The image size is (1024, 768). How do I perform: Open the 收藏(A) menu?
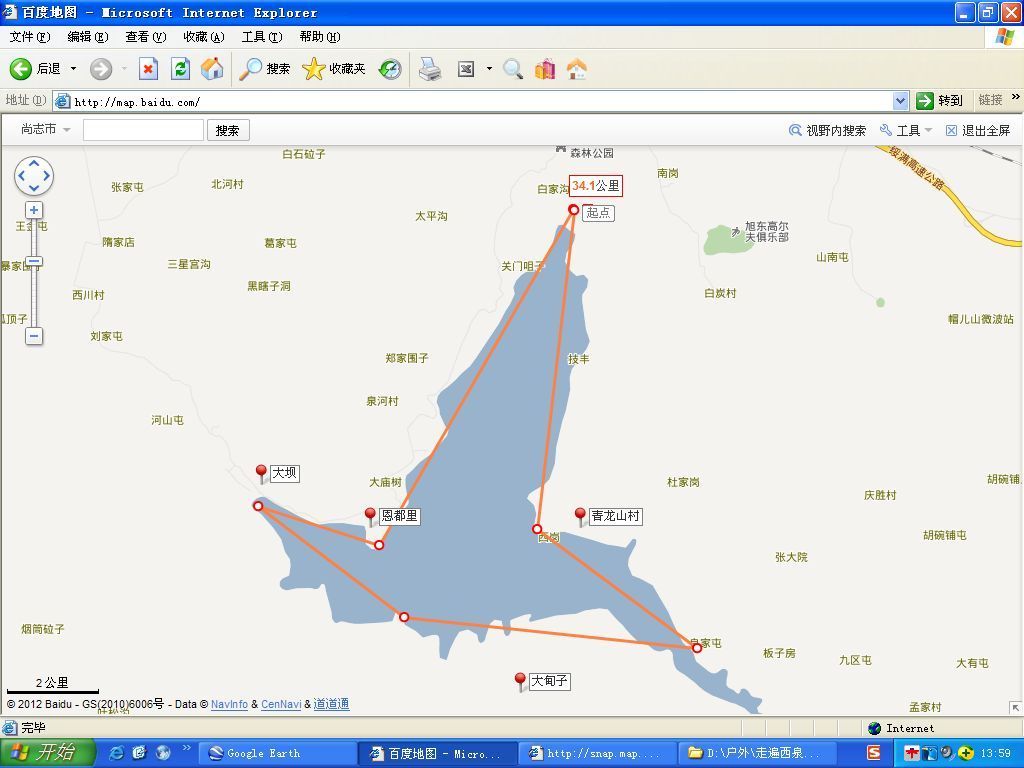[x=203, y=37]
